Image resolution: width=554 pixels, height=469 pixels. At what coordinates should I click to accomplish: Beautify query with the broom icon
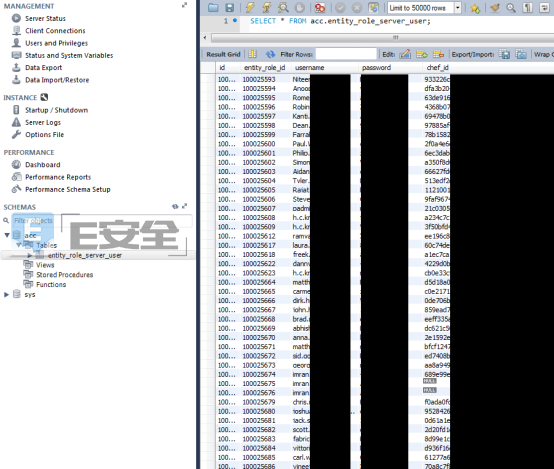coord(495,7)
